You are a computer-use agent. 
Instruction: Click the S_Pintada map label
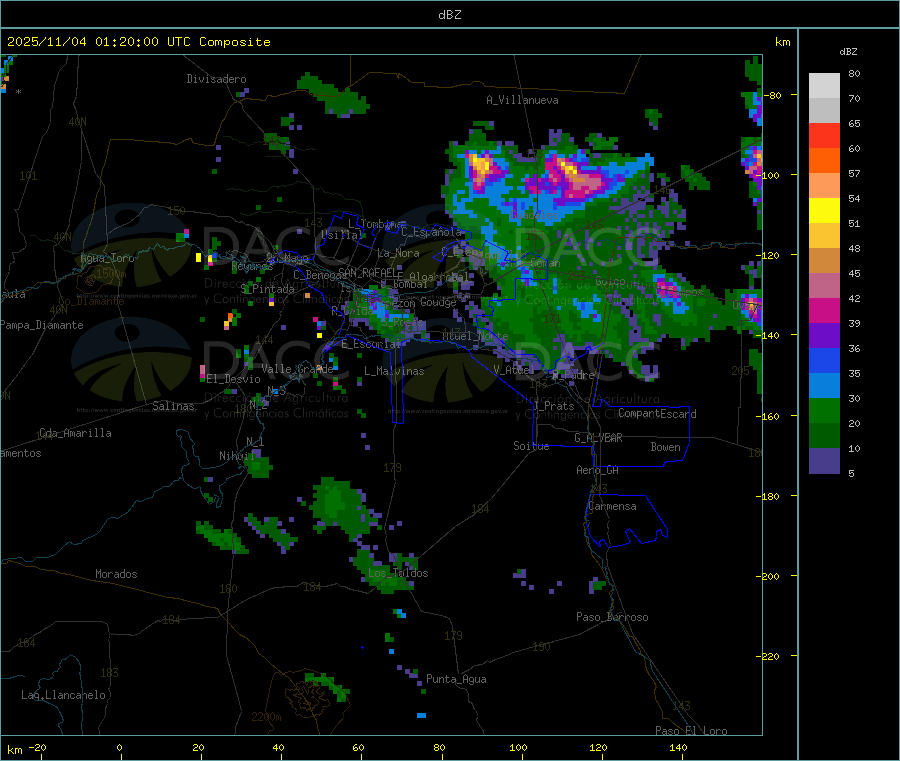pyautogui.click(x=267, y=289)
